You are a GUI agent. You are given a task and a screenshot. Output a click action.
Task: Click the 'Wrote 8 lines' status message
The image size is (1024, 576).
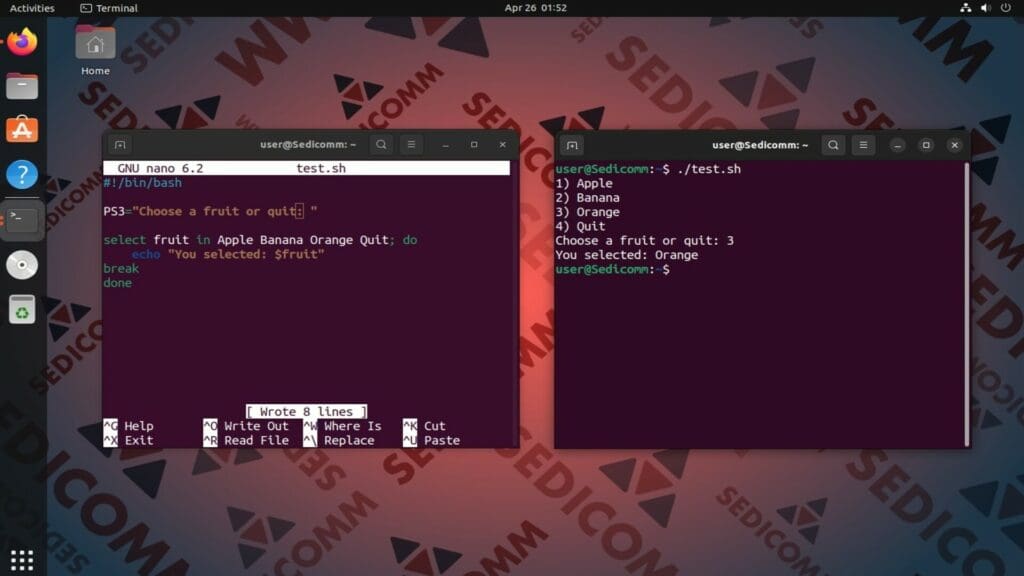(306, 411)
